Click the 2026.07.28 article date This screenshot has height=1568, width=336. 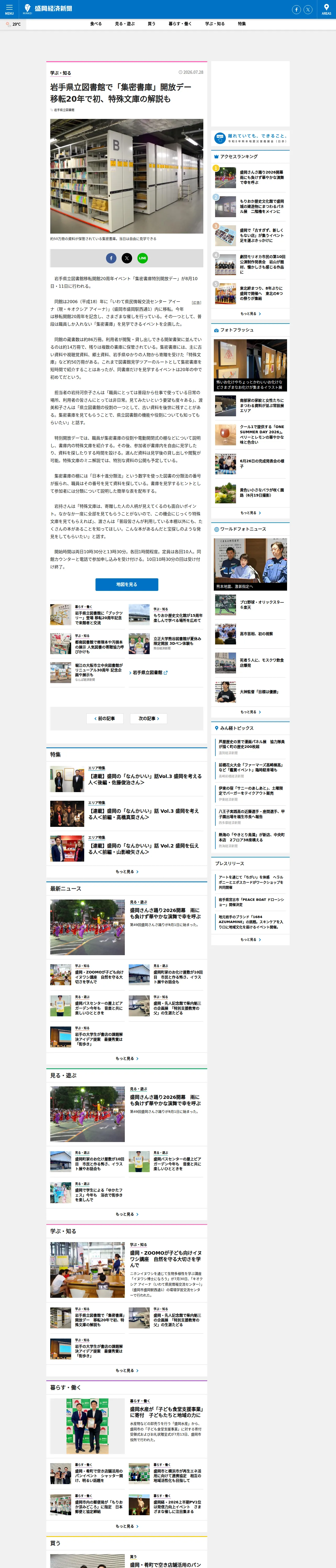192,72
